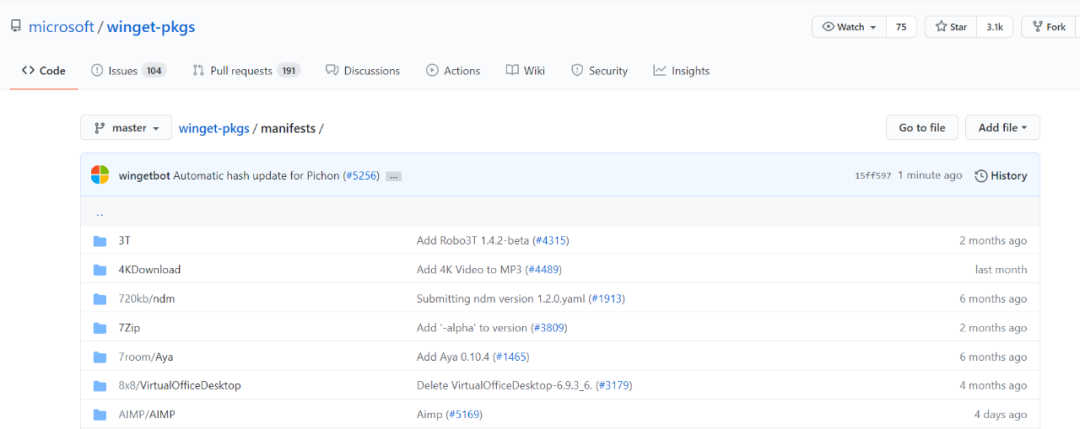Click the Insights graph icon

pyautogui.click(x=659, y=70)
